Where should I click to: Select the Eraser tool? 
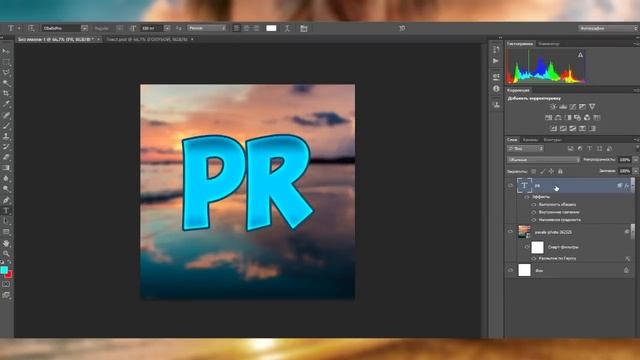pyautogui.click(x=6, y=157)
